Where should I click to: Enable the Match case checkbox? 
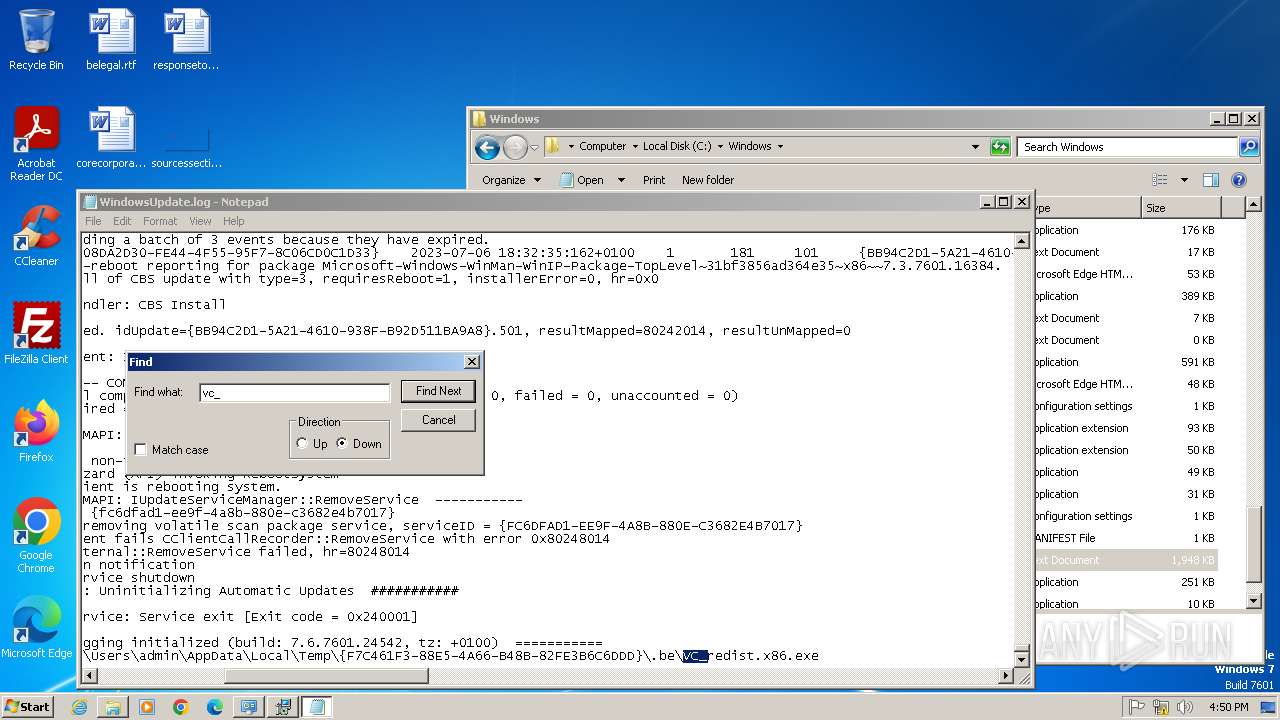point(141,450)
